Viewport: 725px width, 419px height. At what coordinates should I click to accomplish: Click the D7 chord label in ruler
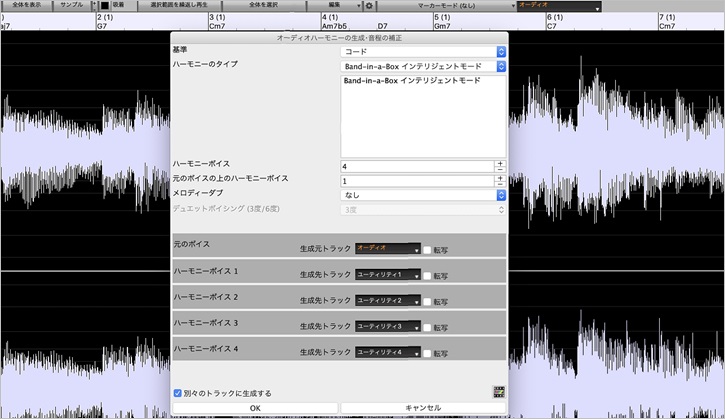tap(382, 26)
